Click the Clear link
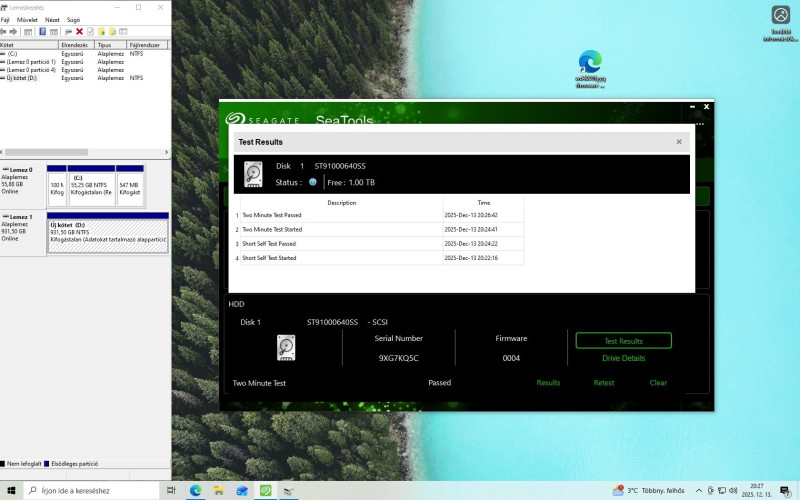Image resolution: width=800 pixels, height=500 pixels. [x=658, y=383]
